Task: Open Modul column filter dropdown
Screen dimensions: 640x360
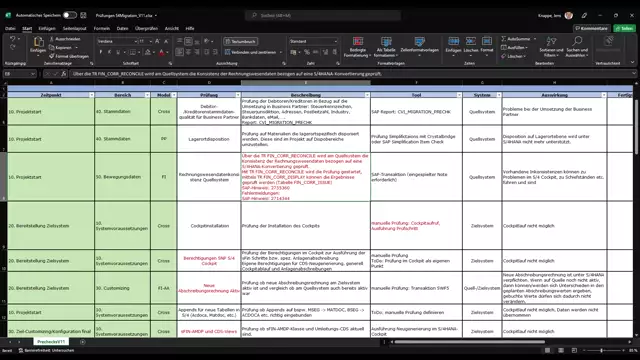Action: click(x=174, y=95)
